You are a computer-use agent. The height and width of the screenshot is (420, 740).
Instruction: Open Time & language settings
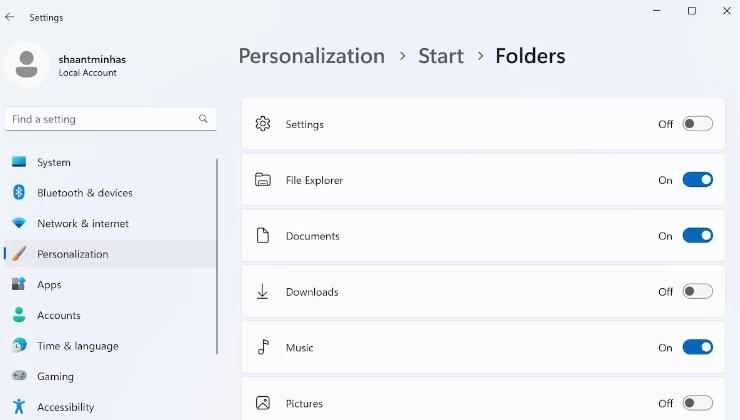(x=110, y=346)
